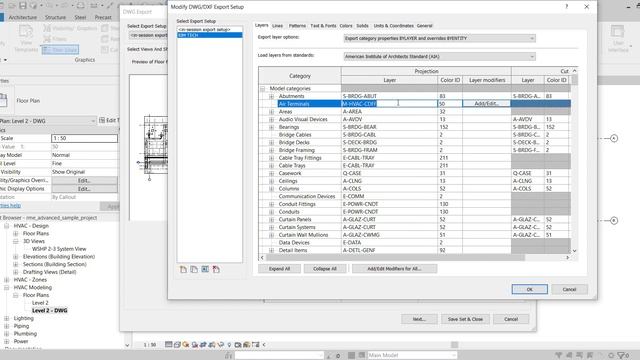
Task: Click Save icon in Quick Access Toolbar
Action: pyautogui.click(x=22, y=6)
